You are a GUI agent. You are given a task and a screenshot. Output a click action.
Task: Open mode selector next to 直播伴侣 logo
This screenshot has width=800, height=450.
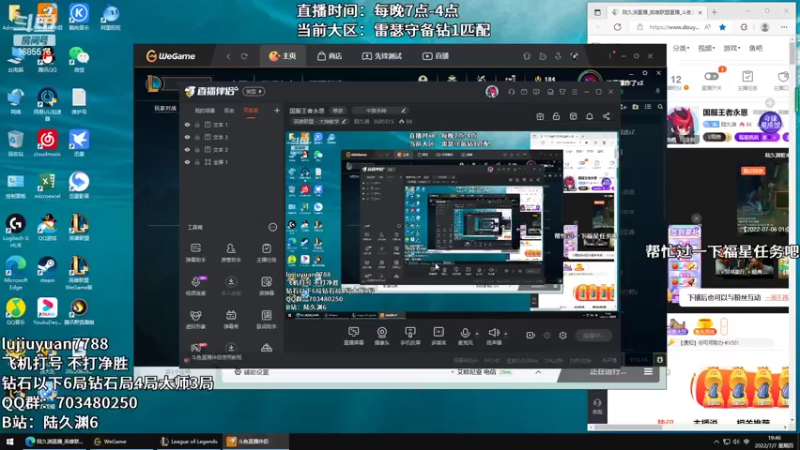pos(254,92)
